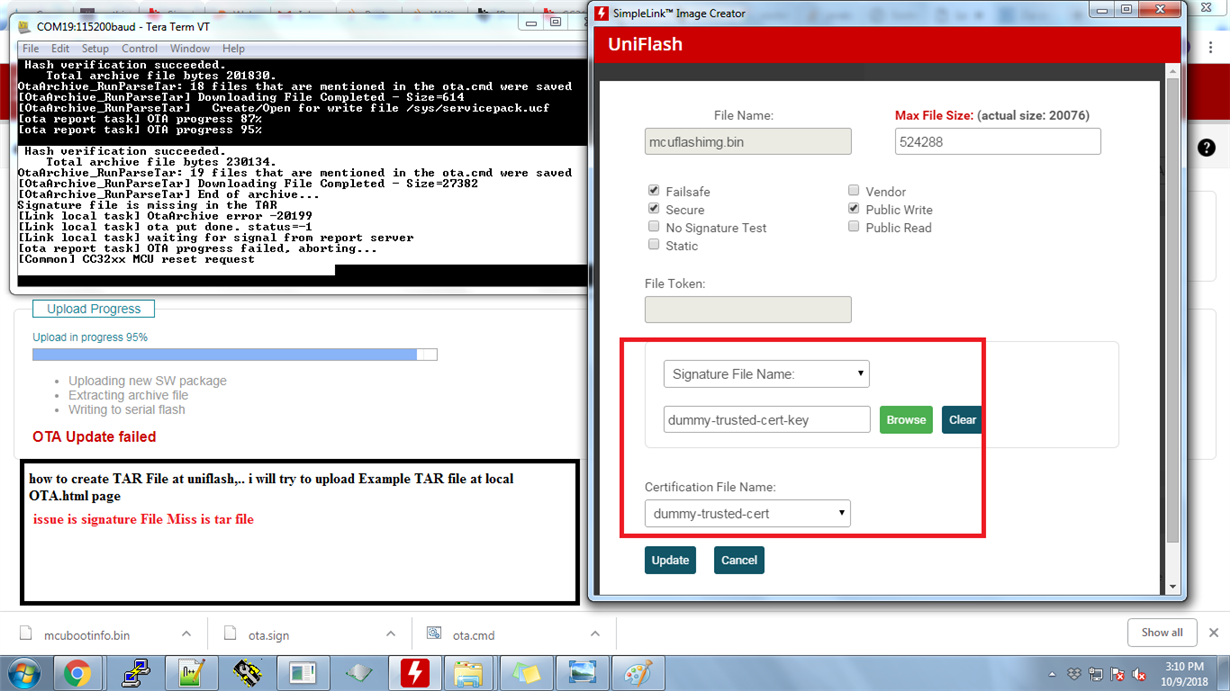Click the Max File Size field
This screenshot has width=1230, height=691.
[998, 142]
